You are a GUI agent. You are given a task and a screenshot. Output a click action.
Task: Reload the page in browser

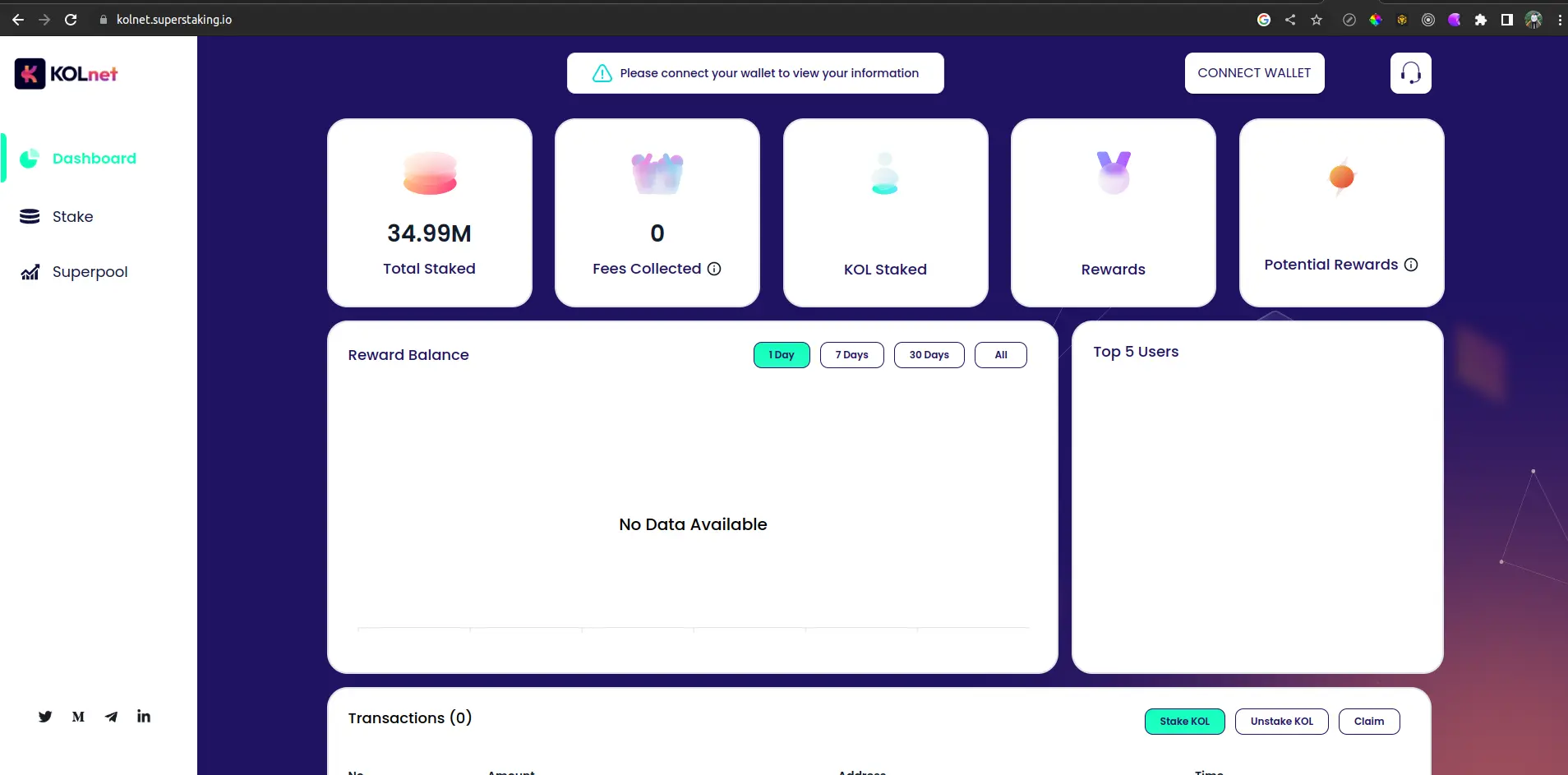click(x=71, y=20)
